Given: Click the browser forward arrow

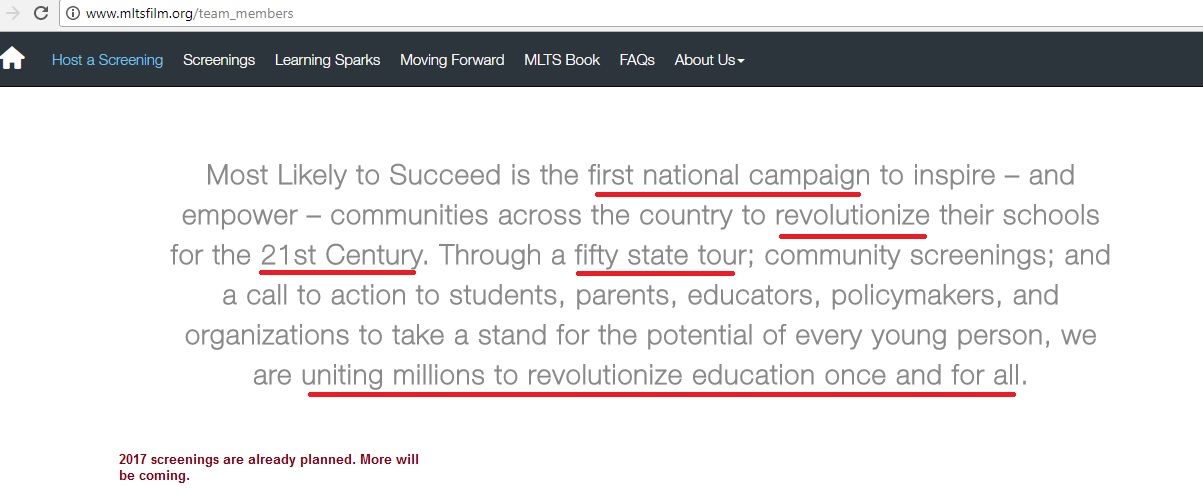Looking at the screenshot, I should [x=12, y=14].
